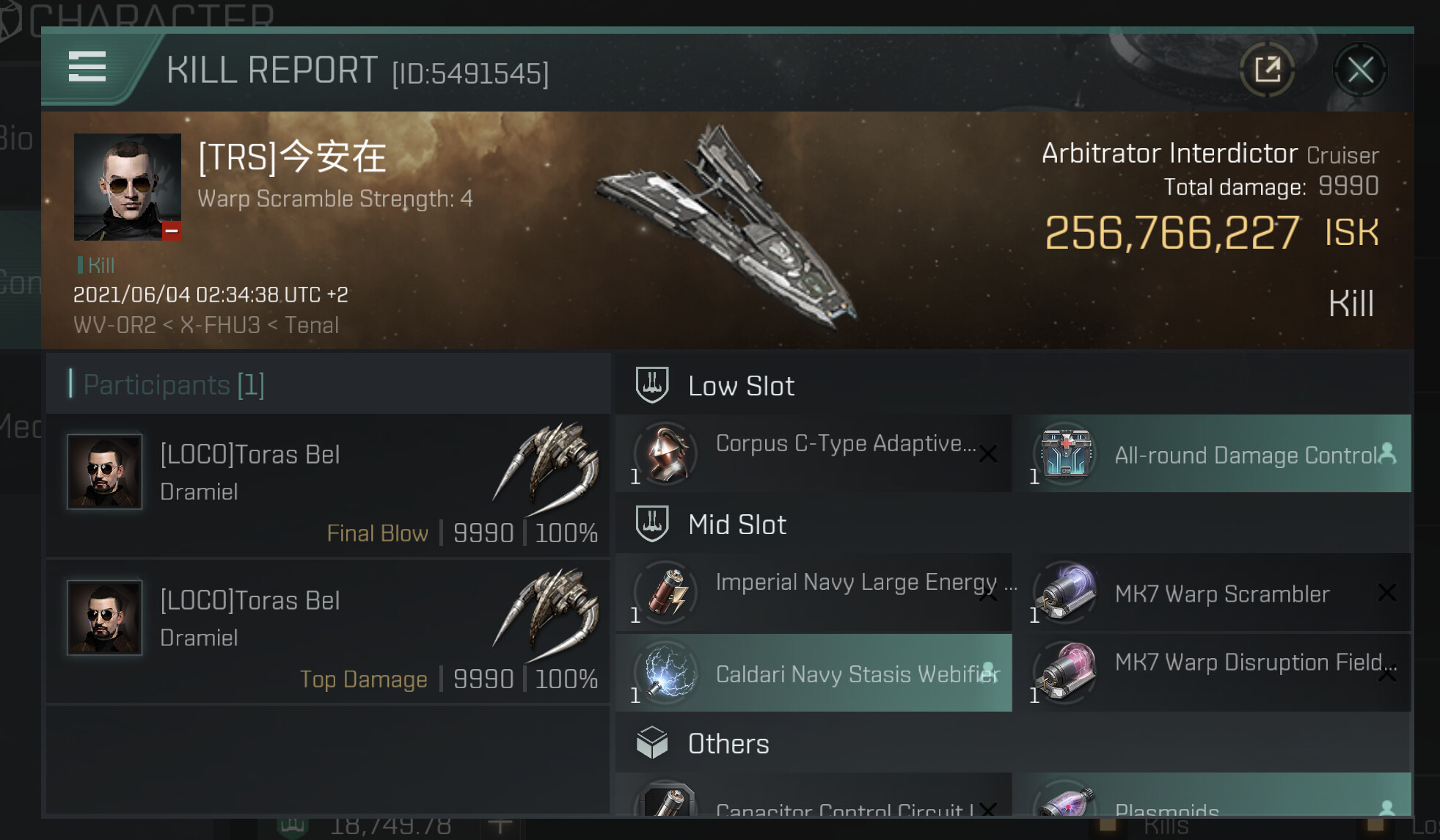Collapse the Low Slot section
This screenshot has width=1440, height=840.
tap(741, 386)
